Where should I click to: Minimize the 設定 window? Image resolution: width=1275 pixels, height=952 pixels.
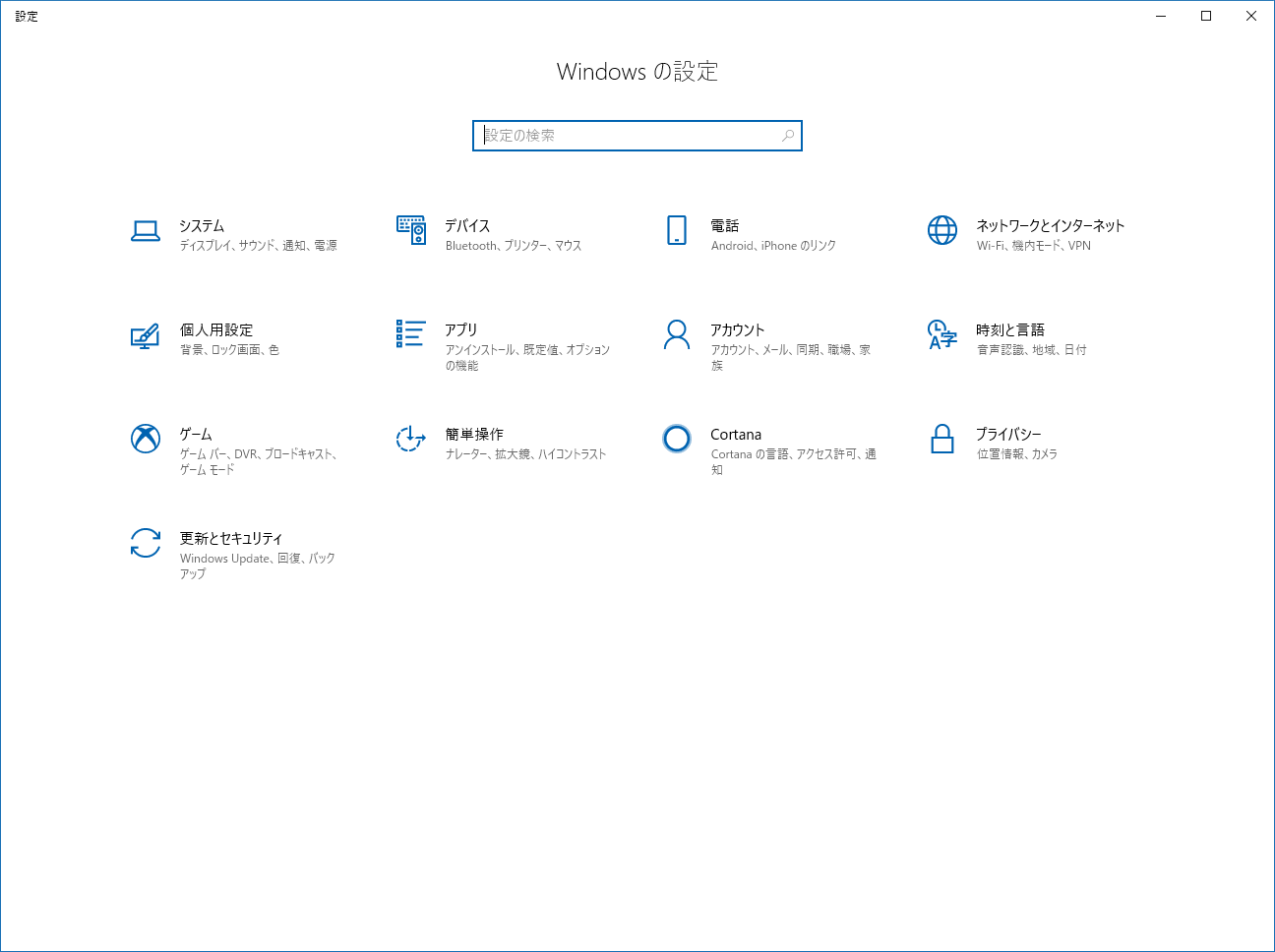click(x=1161, y=16)
